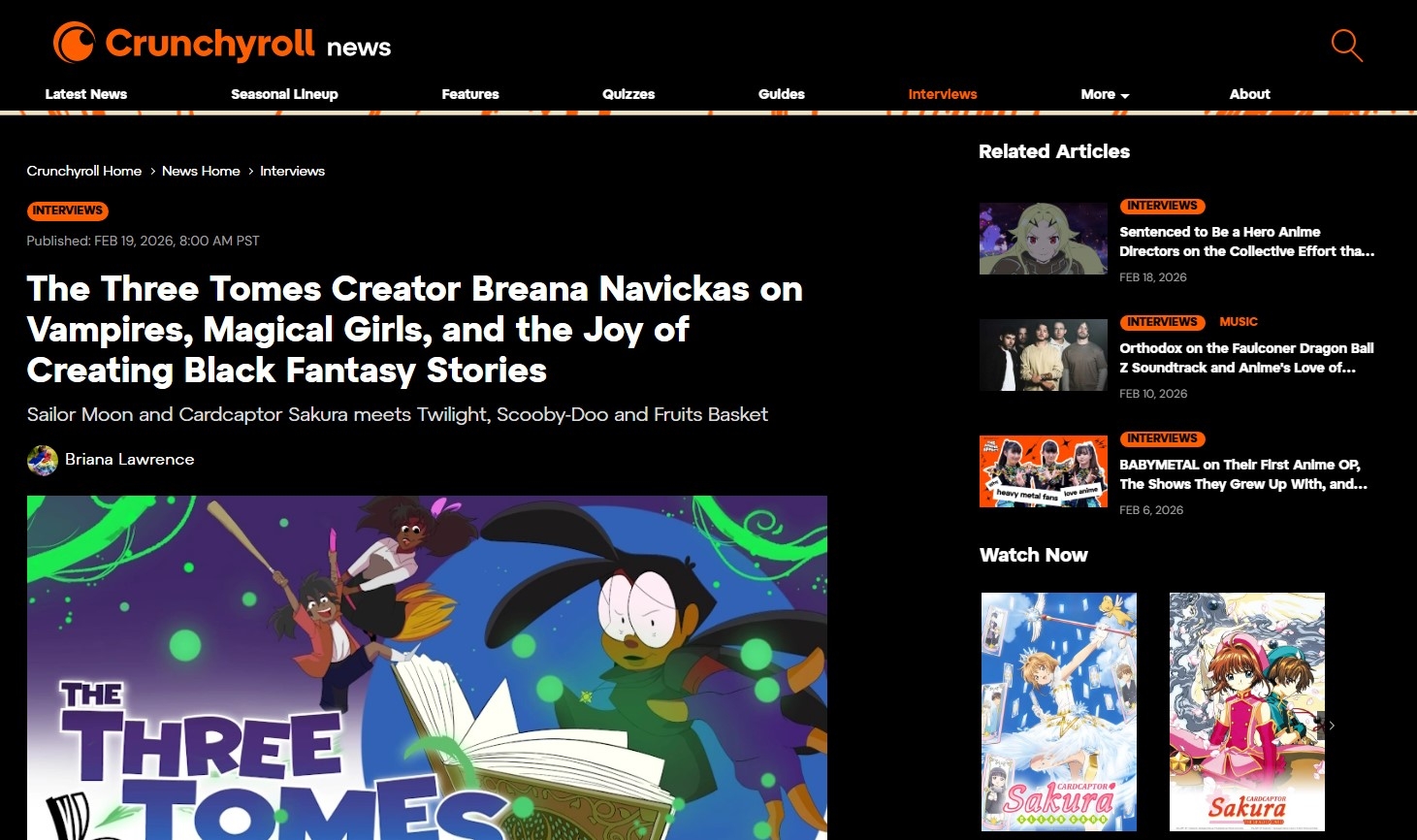Open the author name Briana Lawrence link
Image resolution: width=1417 pixels, height=840 pixels.
(130, 460)
